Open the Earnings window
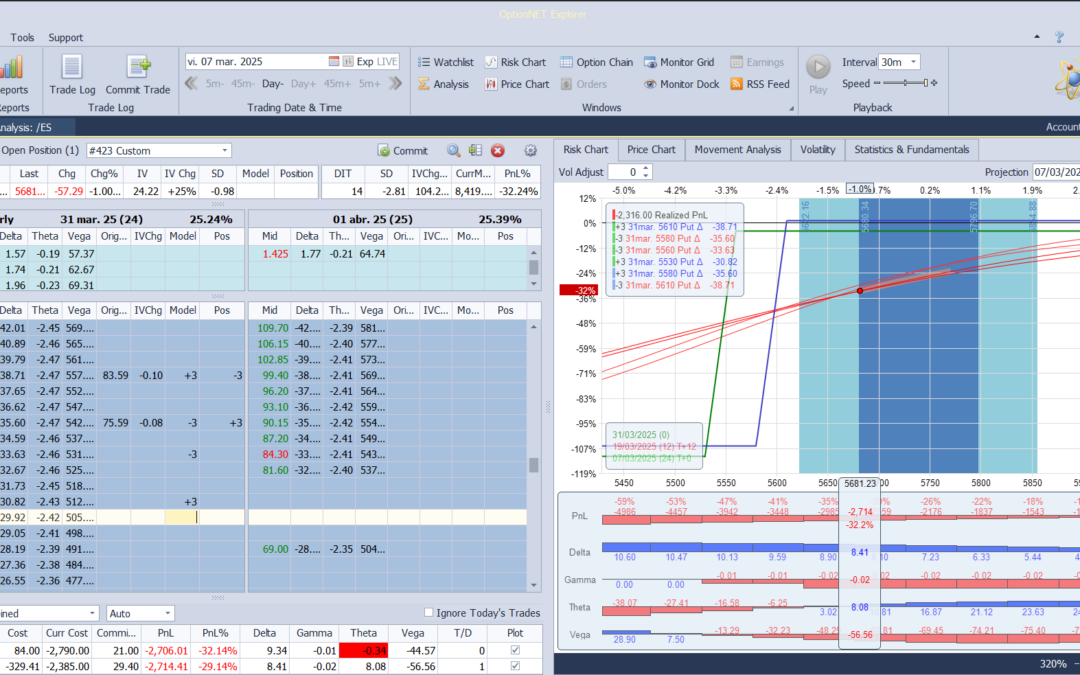The height and width of the screenshot is (675, 1080). (x=757, y=62)
